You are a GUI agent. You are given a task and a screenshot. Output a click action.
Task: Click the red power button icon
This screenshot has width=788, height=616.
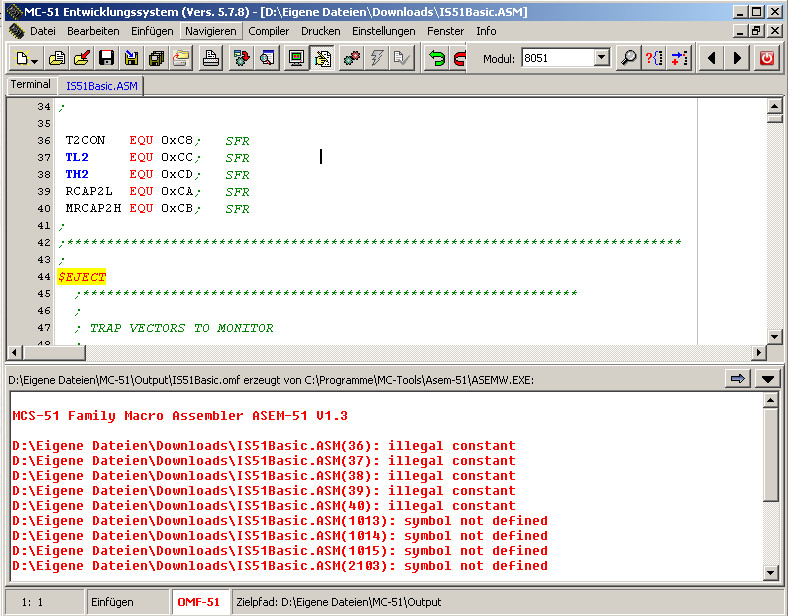point(766,58)
